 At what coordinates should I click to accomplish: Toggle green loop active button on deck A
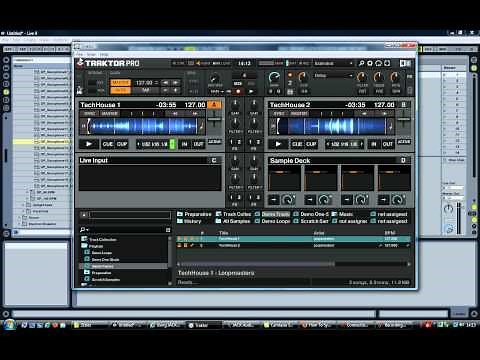click(x=173, y=144)
